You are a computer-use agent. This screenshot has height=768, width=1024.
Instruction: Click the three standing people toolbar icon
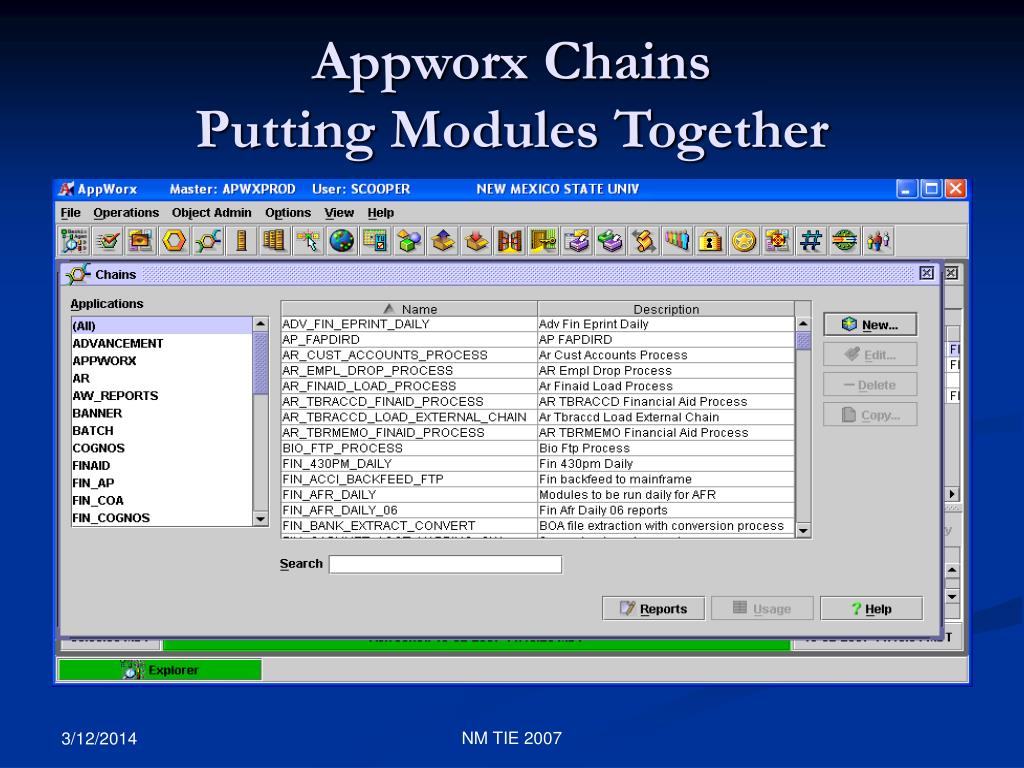878,241
